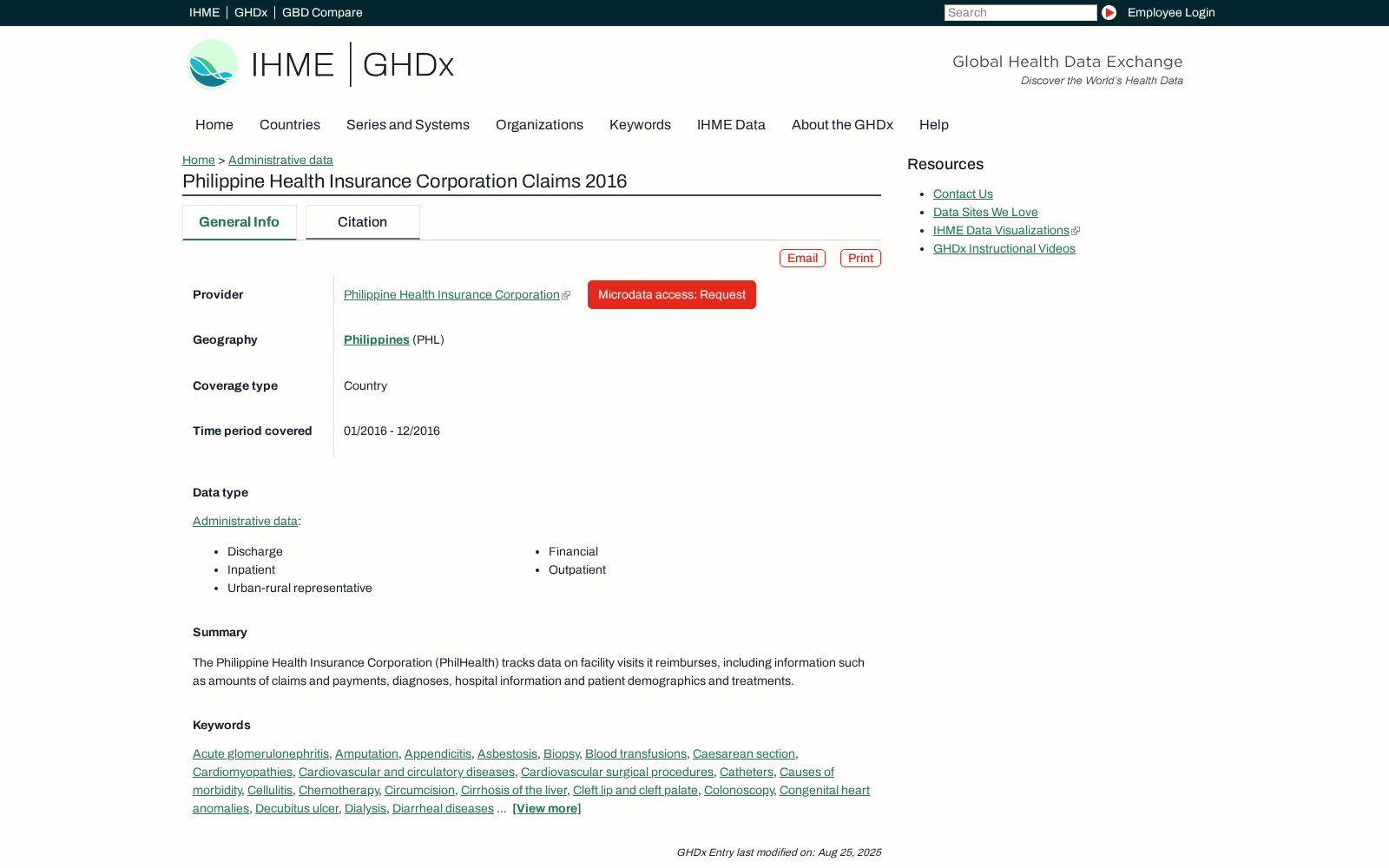Image resolution: width=1389 pixels, height=868 pixels.
Task: Open the Dialysis keyword
Action: [x=365, y=809]
